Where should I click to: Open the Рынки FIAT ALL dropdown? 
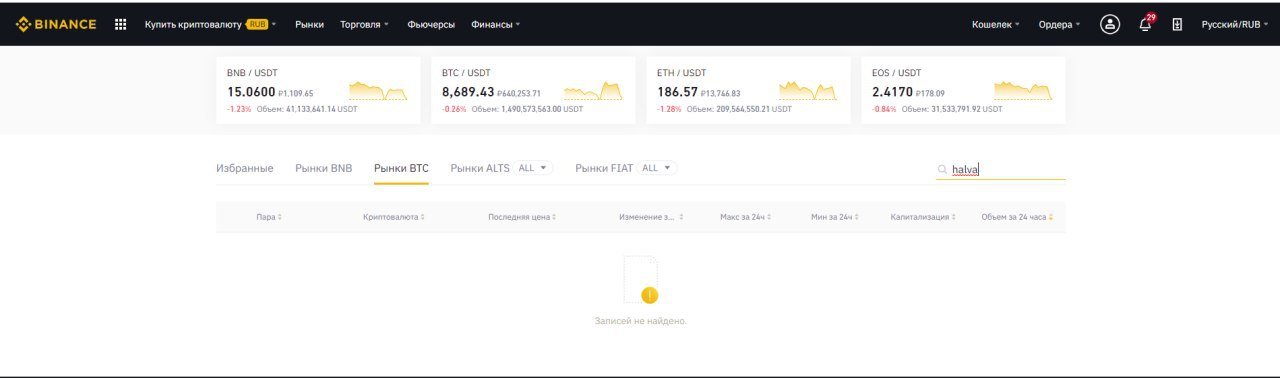tap(657, 168)
